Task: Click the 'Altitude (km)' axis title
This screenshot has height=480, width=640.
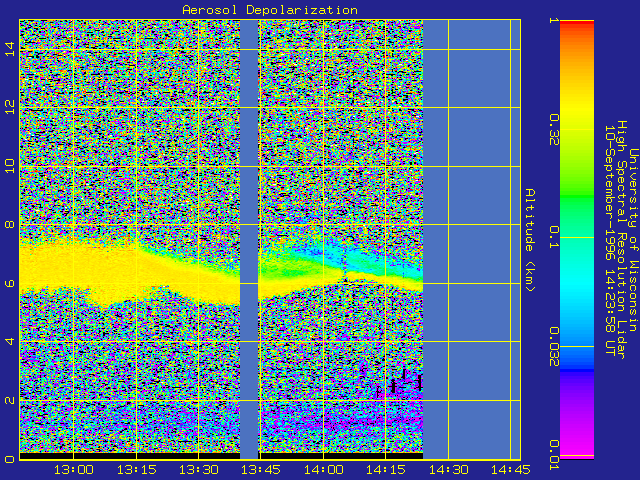Action: 530,240
